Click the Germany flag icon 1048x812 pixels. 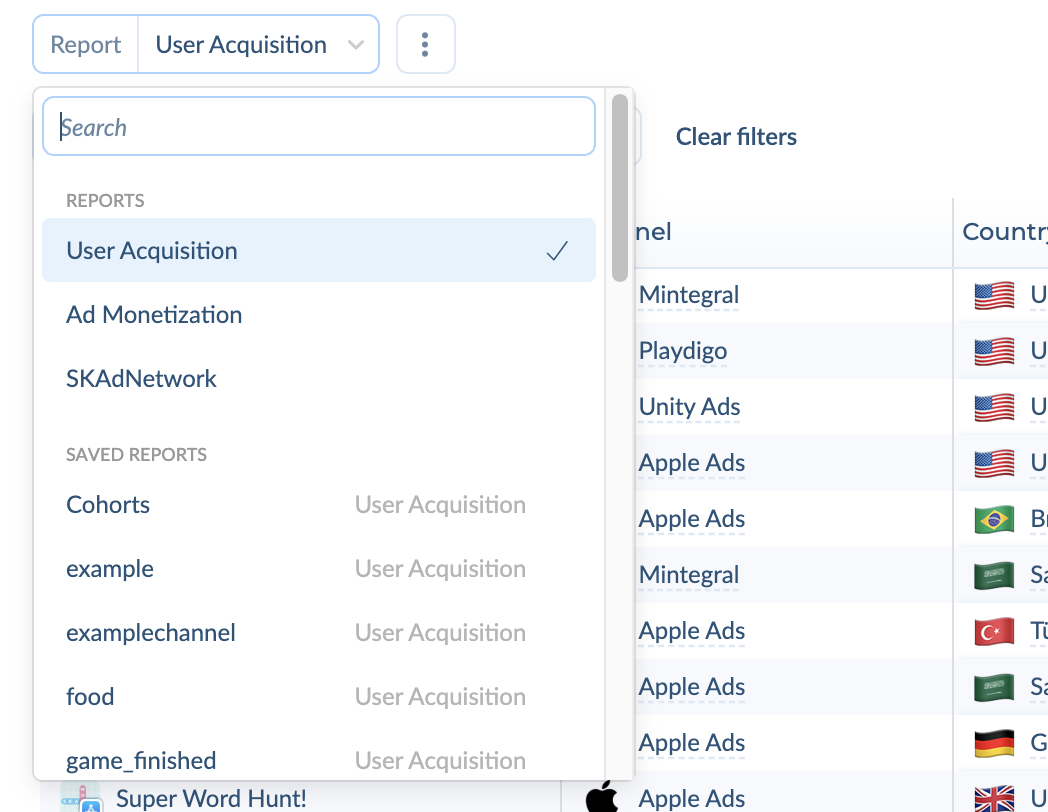994,743
